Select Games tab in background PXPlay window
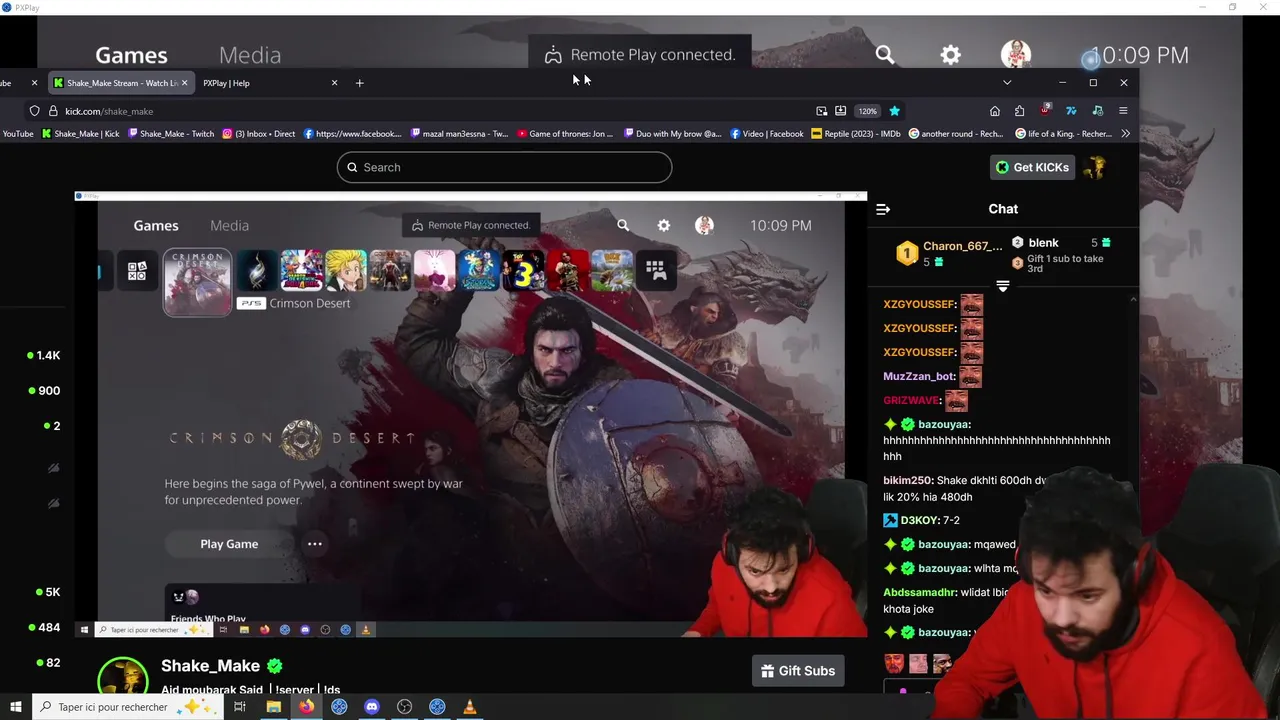1280x720 pixels. tap(131, 55)
